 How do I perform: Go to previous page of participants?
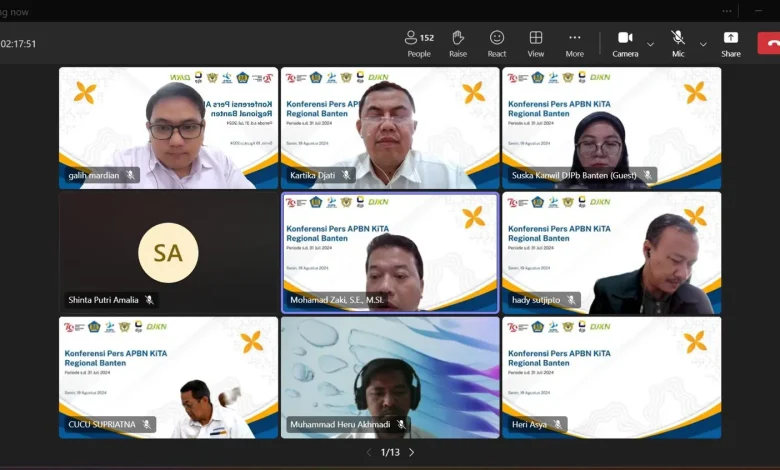368,453
